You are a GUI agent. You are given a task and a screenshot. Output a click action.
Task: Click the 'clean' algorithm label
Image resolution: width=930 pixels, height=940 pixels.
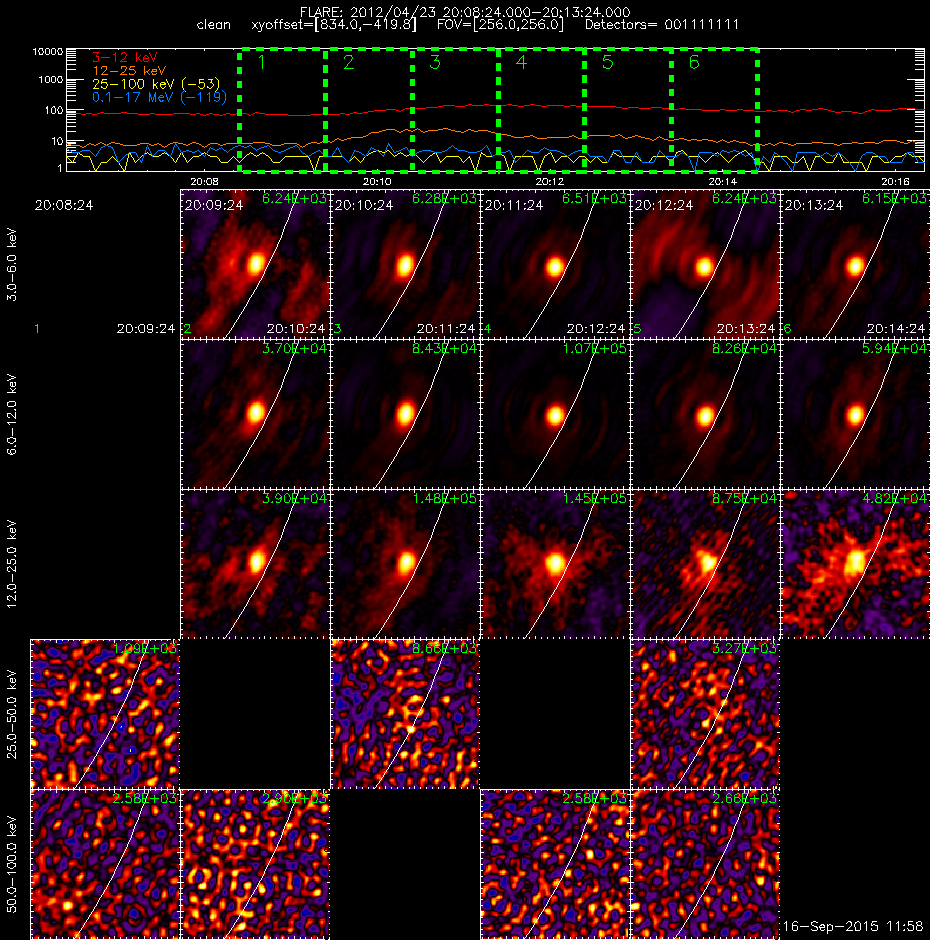tap(213, 25)
